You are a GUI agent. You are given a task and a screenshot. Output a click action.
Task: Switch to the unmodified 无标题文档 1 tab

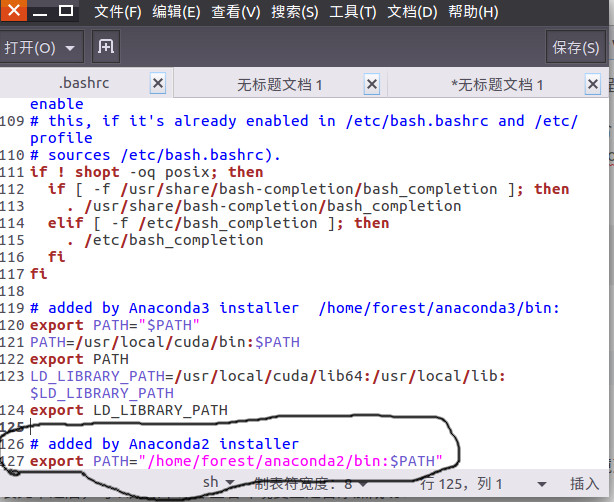(x=280, y=85)
